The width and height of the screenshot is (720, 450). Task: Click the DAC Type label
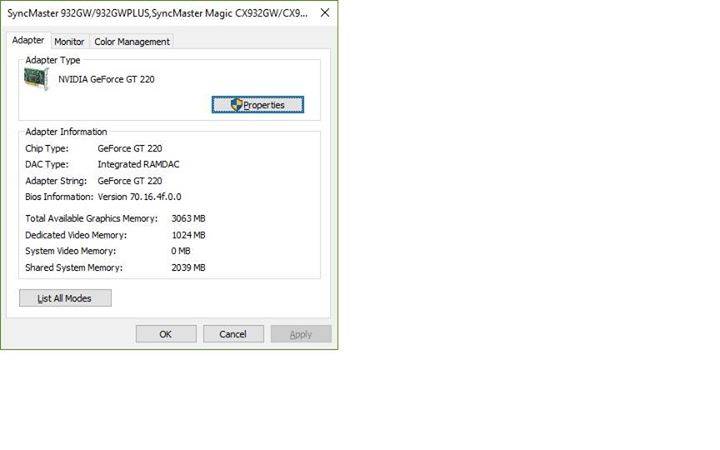[47, 164]
